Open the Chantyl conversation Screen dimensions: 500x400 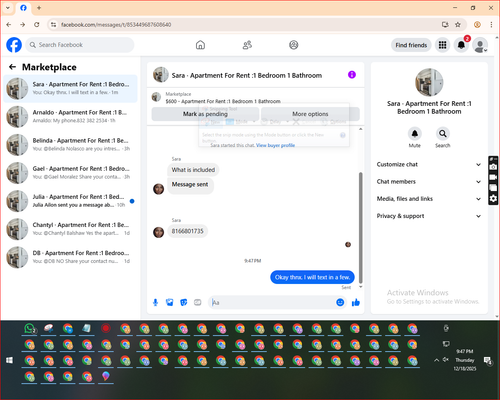point(70,229)
